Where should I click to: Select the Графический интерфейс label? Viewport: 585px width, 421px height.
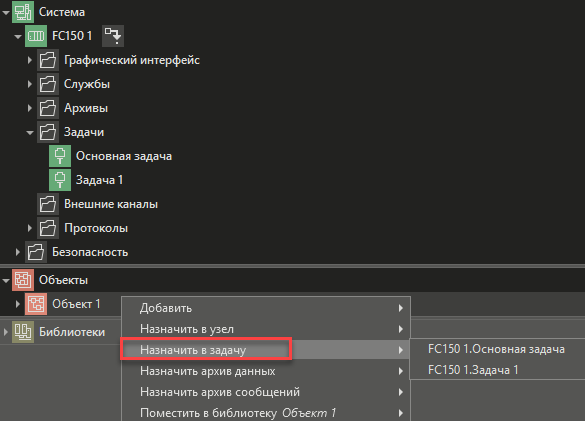[132, 60]
